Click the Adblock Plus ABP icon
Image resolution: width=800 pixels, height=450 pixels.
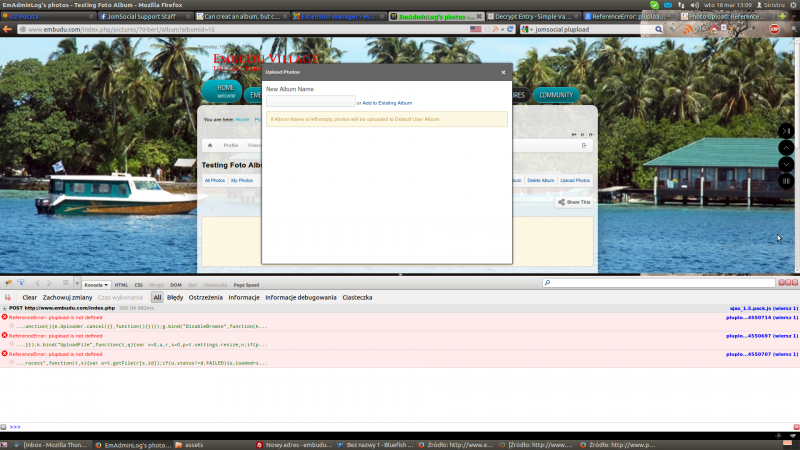[774, 29]
